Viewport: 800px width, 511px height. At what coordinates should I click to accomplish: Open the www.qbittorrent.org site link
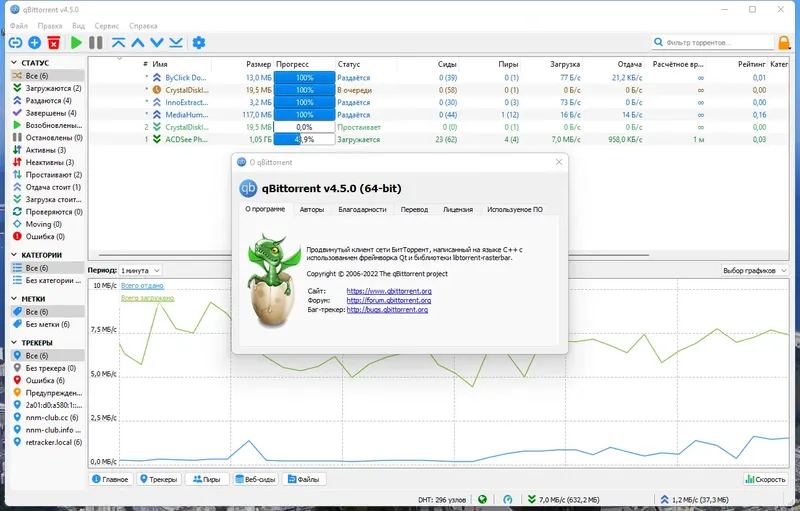pos(389,291)
